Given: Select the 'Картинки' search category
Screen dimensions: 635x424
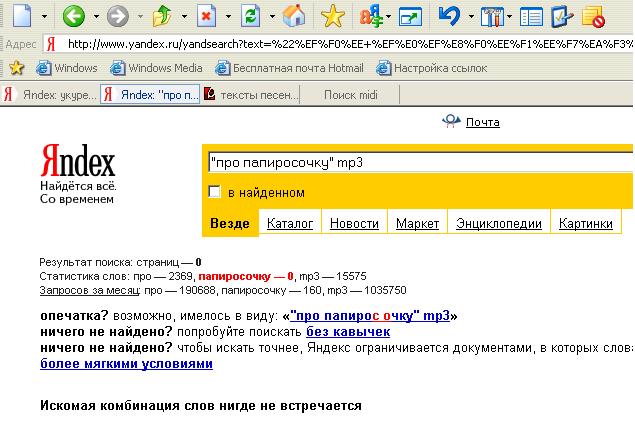Looking at the screenshot, I should click(x=585, y=224).
